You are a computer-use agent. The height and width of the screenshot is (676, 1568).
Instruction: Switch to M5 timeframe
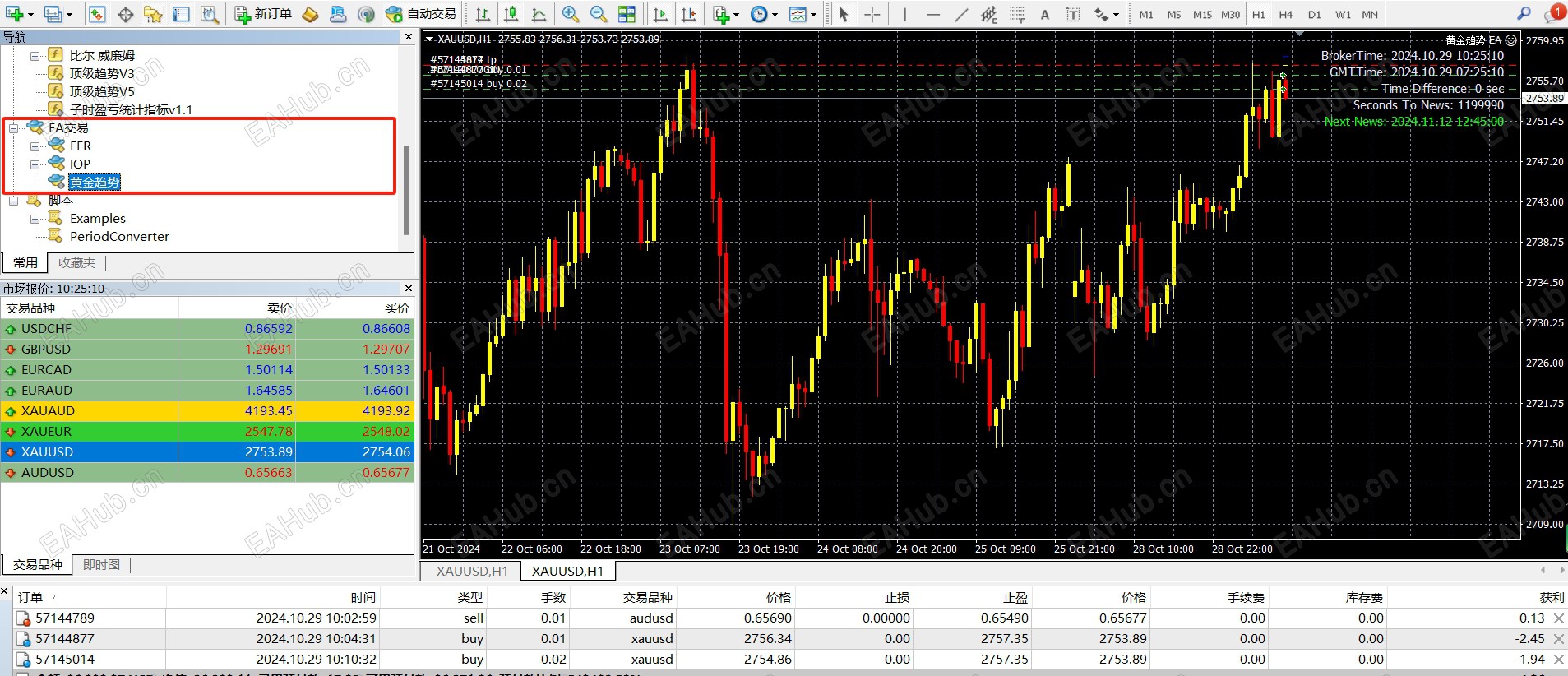[1174, 15]
